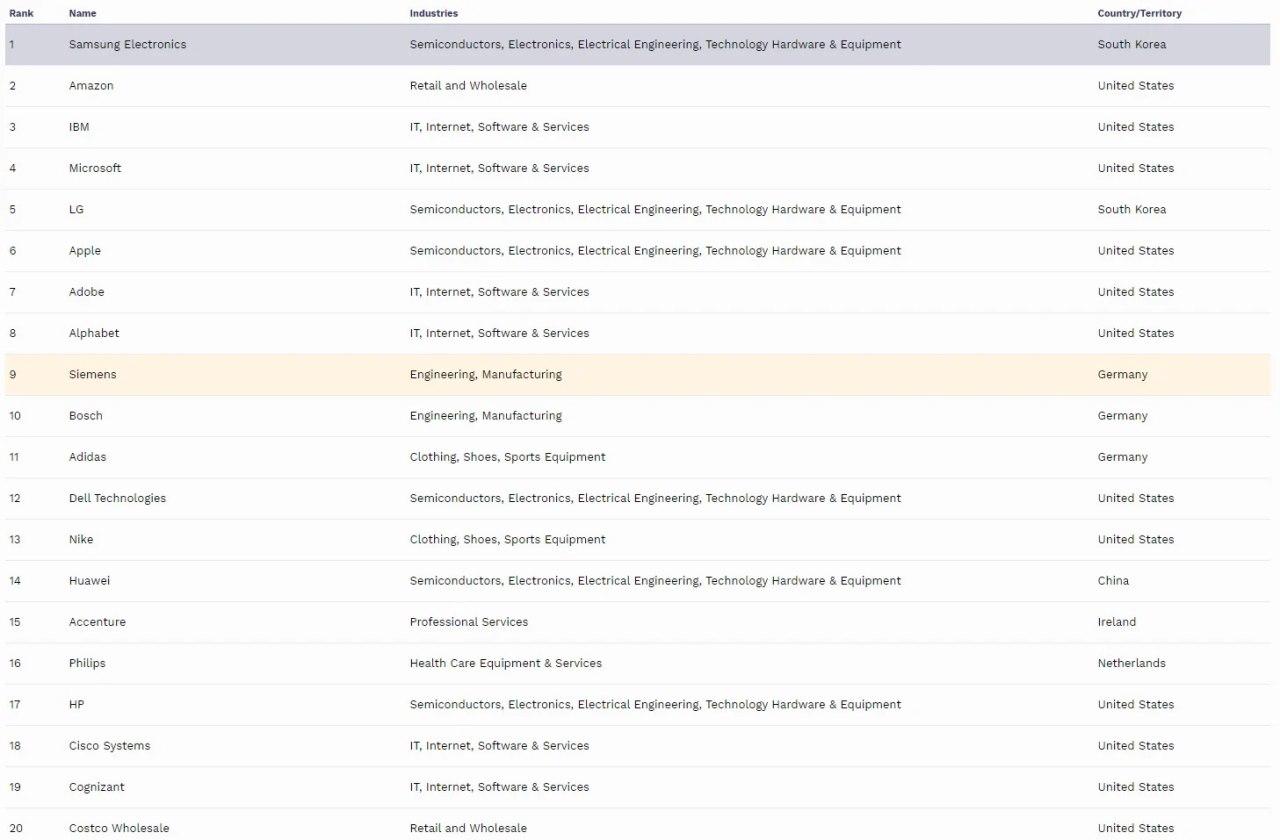Open the Samsung Electronics entry
Viewport: 1280px width, 840px height.
click(x=127, y=45)
